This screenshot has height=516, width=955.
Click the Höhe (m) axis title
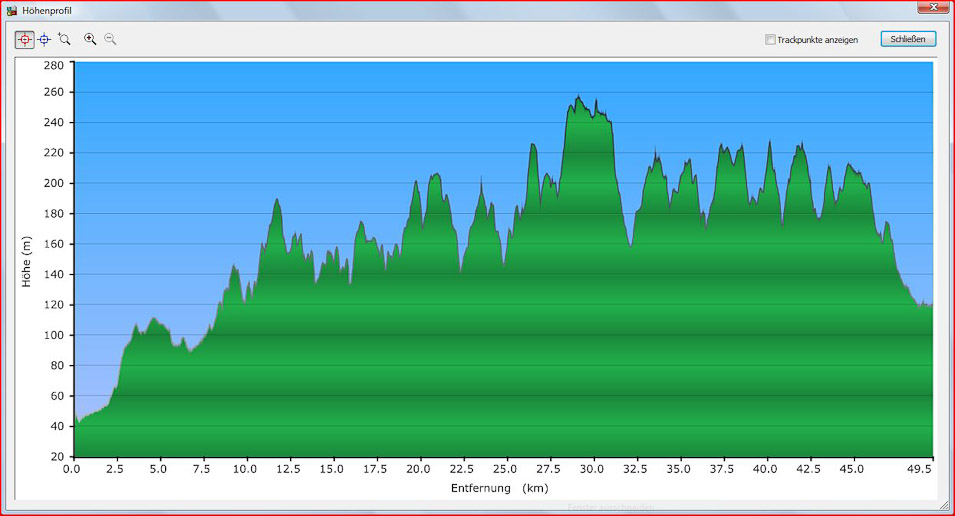coord(27,261)
